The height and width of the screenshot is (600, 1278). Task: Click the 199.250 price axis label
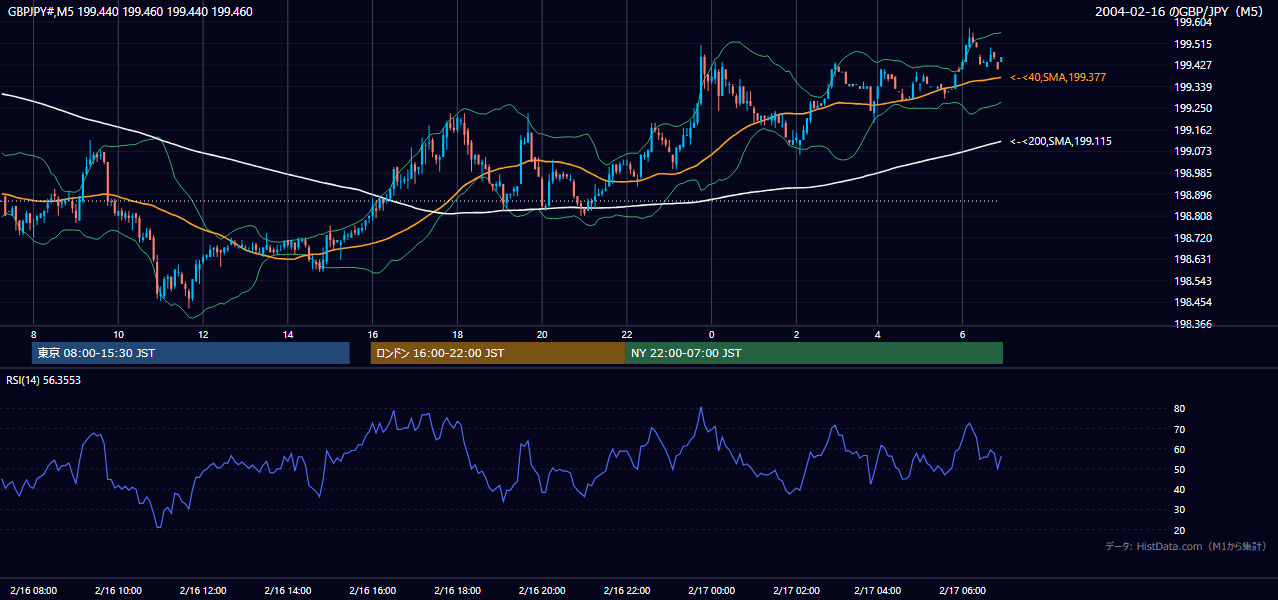pos(1192,108)
